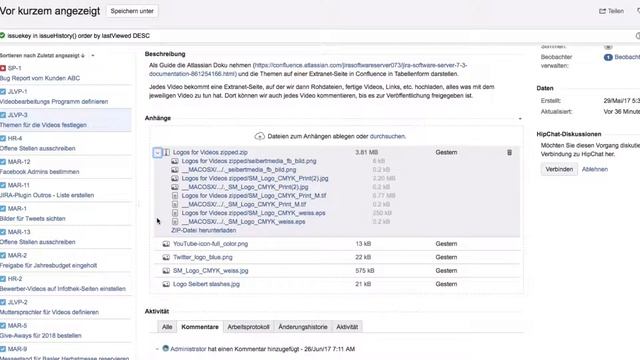Click image icon next to SM_Logo_CMYK_weiss.jpg
Viewport: 640px width, 360px height.
[166, 271]
